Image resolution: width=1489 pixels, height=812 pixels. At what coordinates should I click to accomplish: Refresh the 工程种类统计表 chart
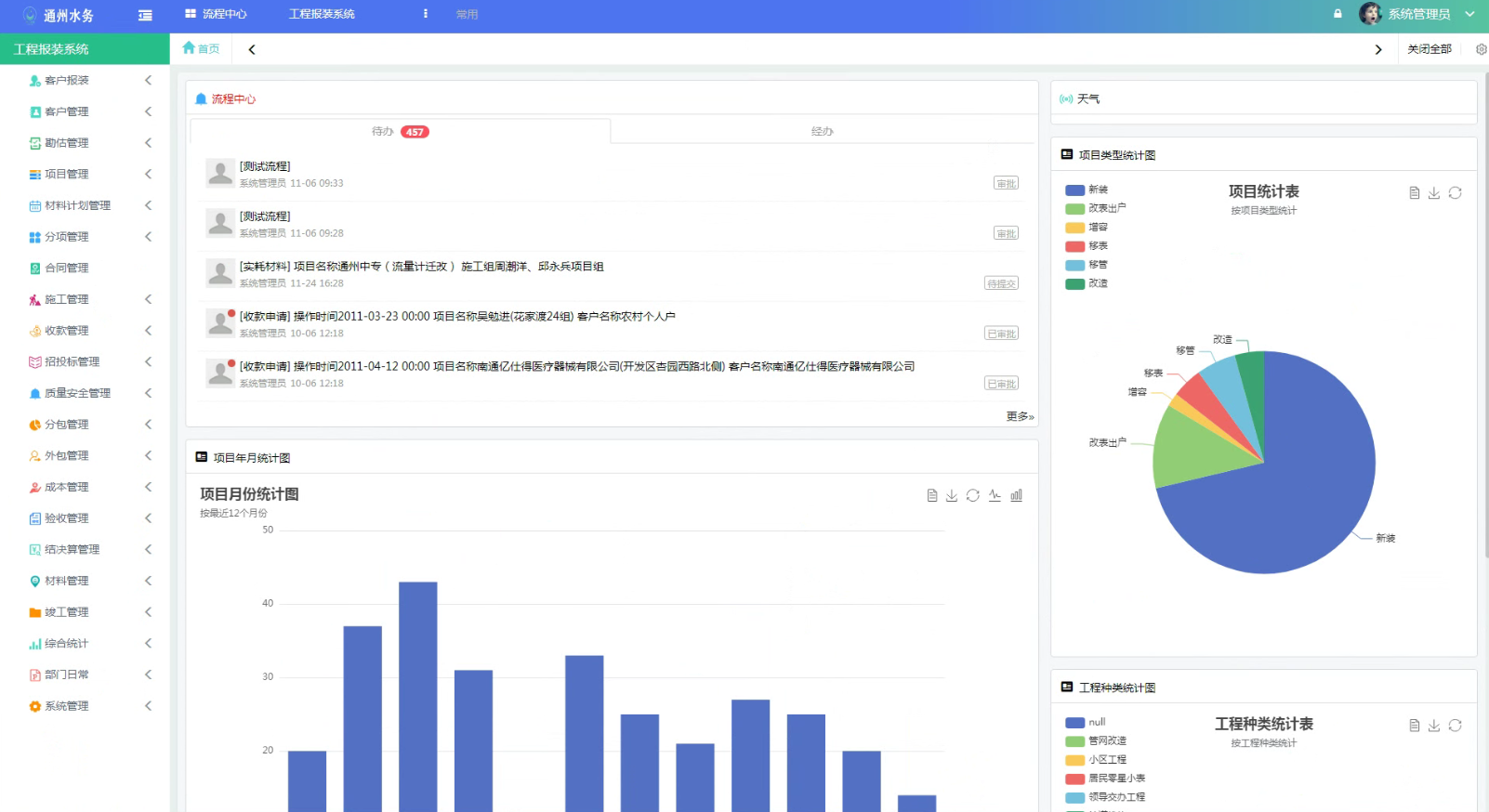(x=1456, y=726)
